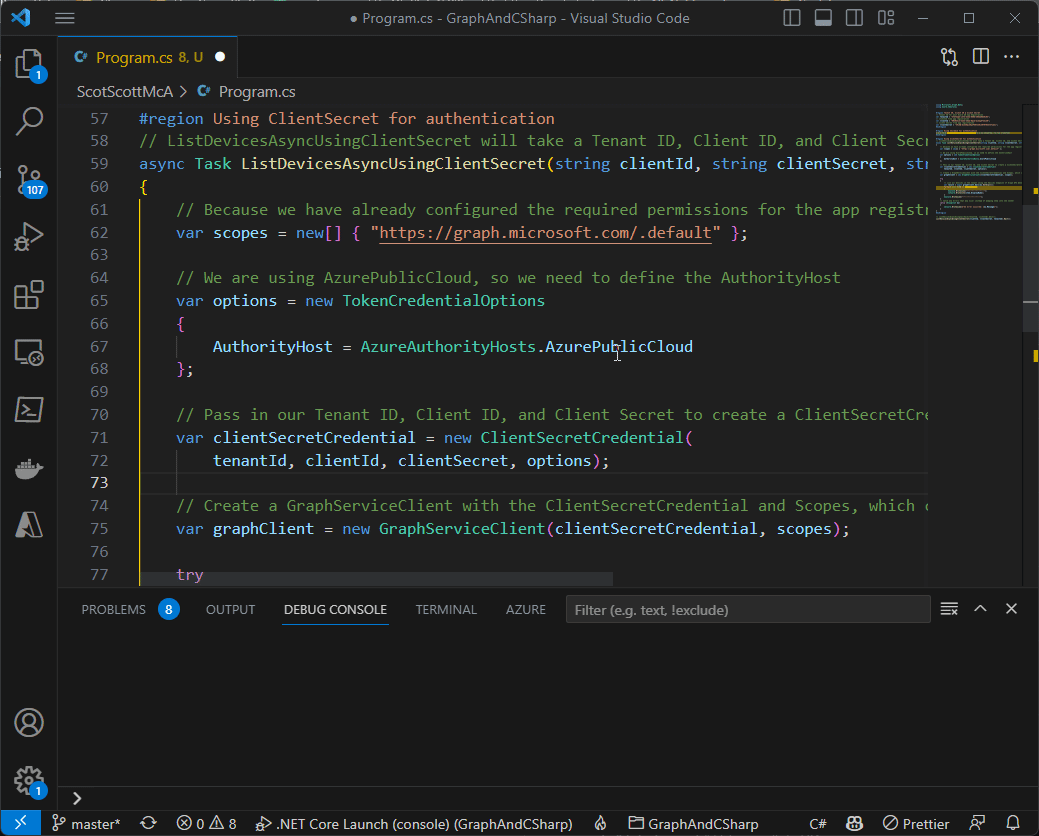Open the Remote Explorer view

tap(29, 352)
